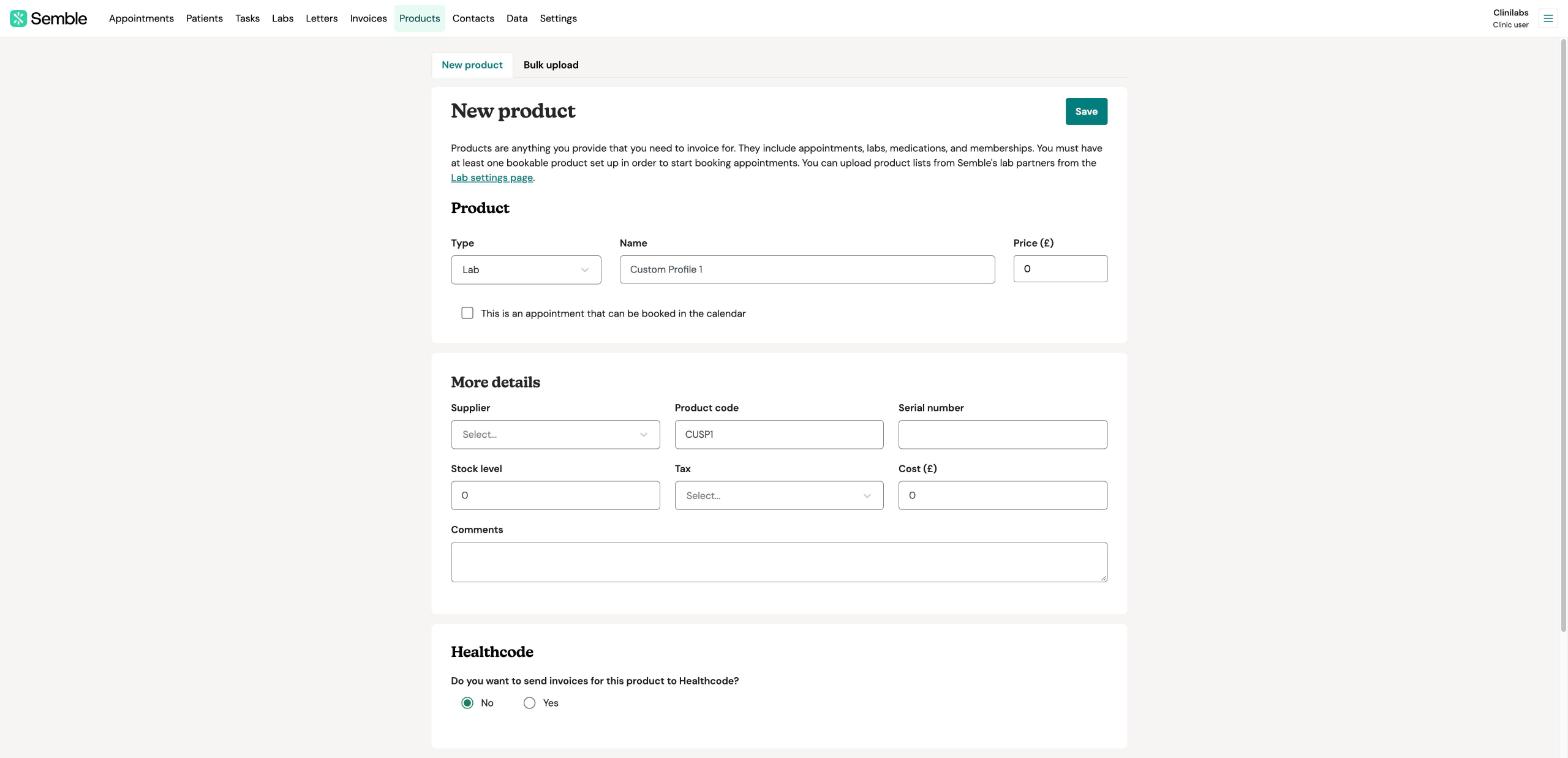Go to Settings in top navigation
The height and width of the screenshot is (758, 1568).
coord(558,19)
